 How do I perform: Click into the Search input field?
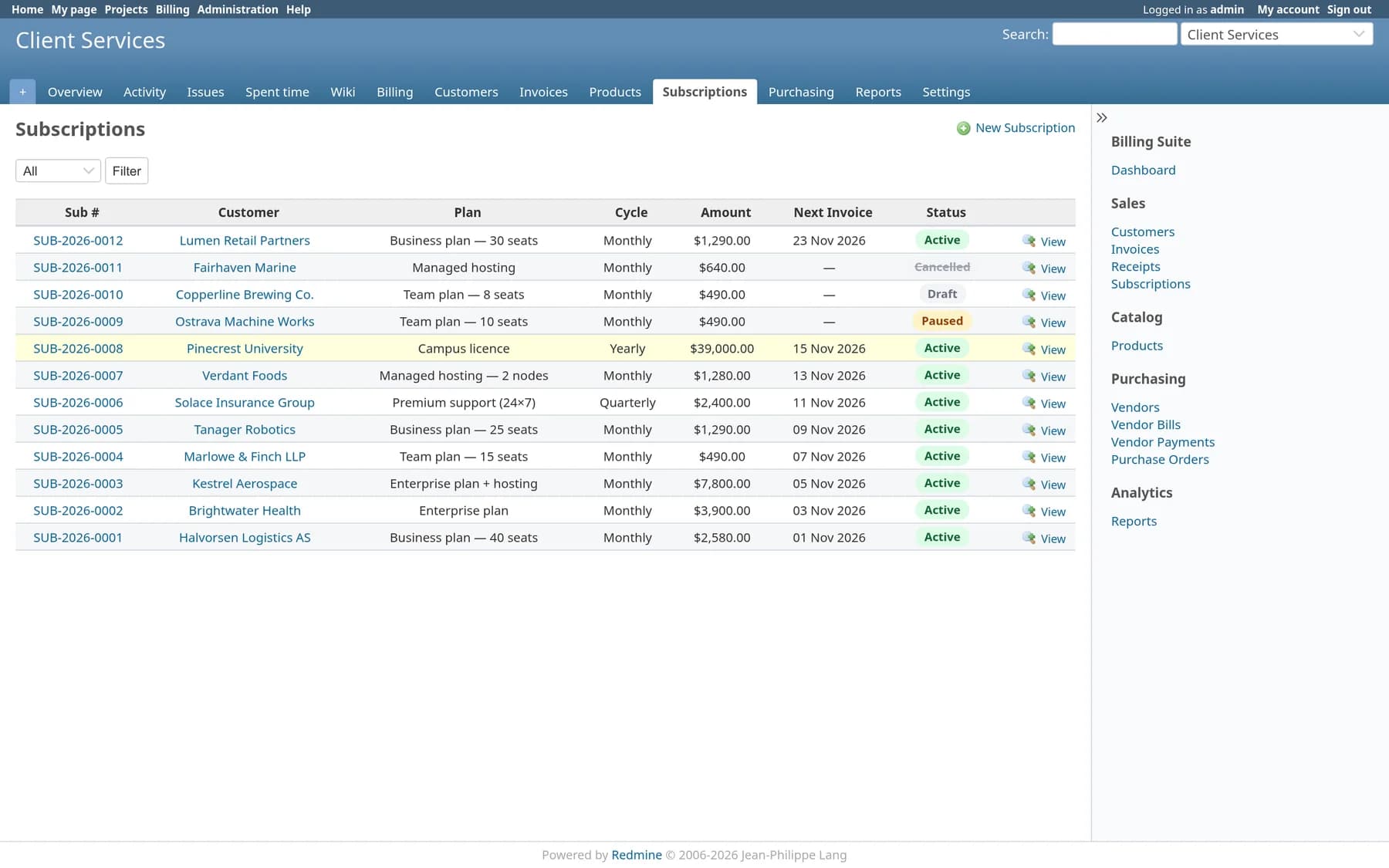1114,34
